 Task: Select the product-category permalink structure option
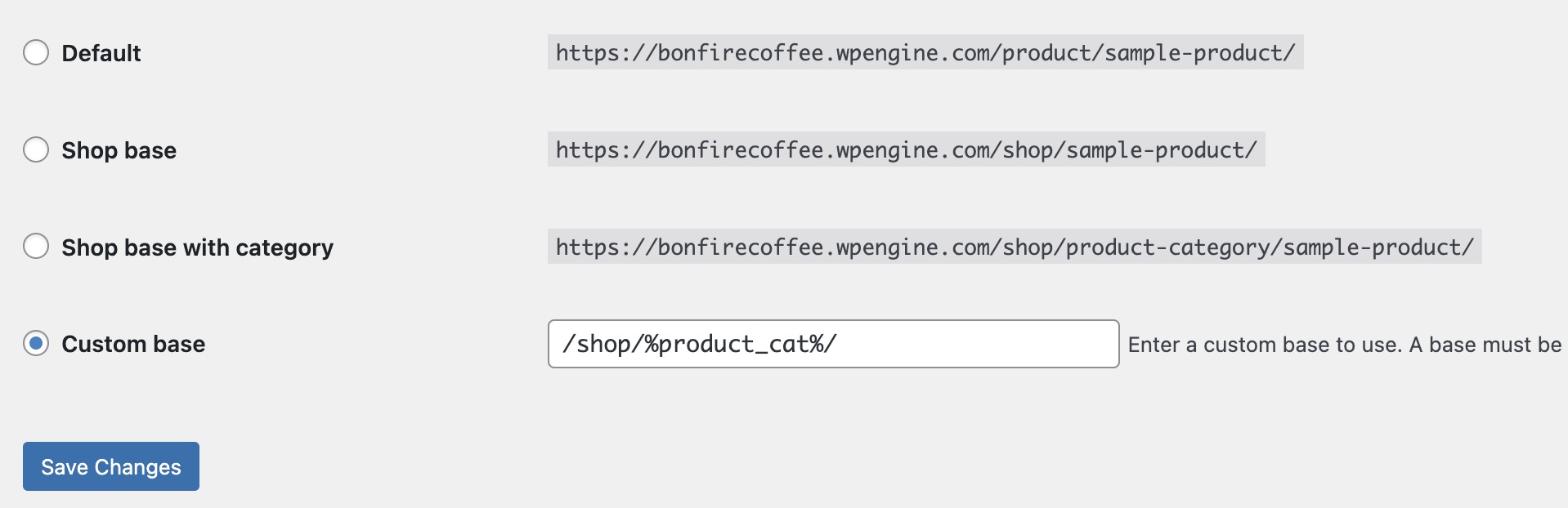click(36, 247)
